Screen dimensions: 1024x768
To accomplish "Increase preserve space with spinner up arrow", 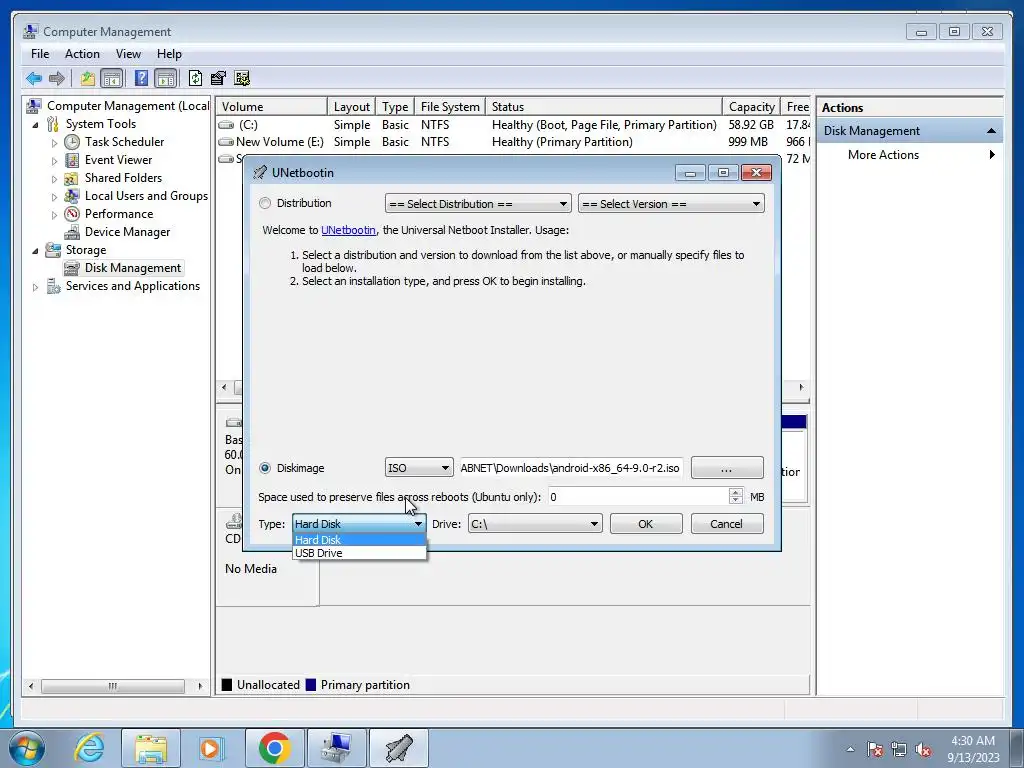I will [736, 492].
